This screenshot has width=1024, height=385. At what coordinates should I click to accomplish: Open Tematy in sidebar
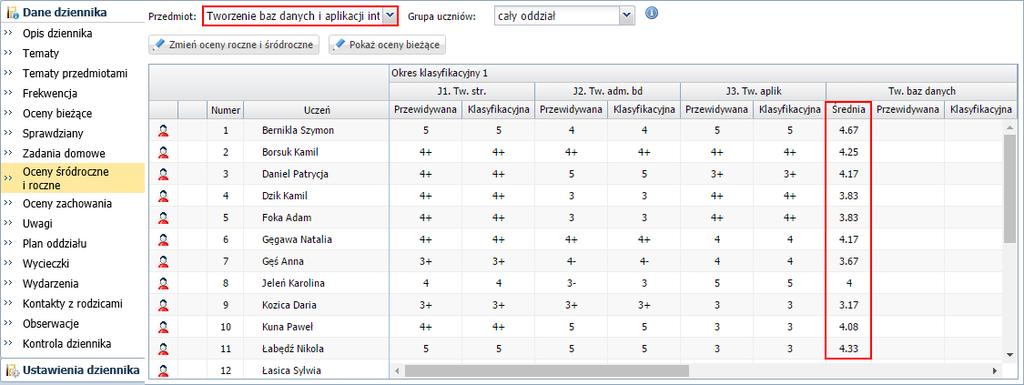(41, 54)
